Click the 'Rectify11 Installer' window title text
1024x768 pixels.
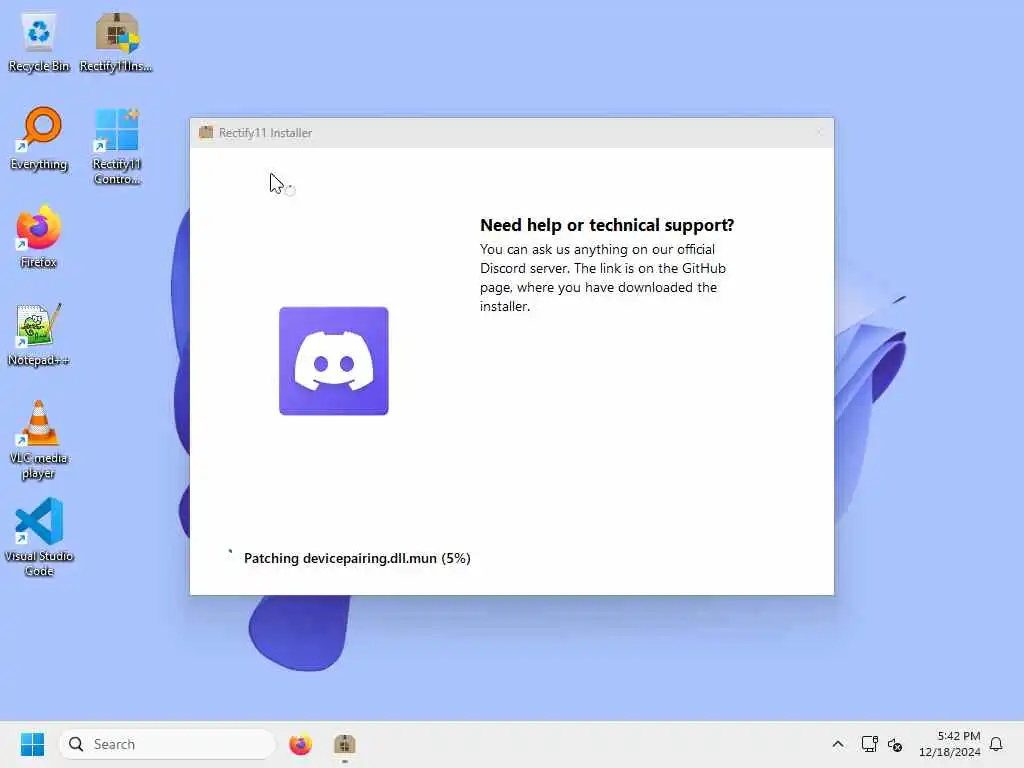pyautogui.click(x=265, y=133)
